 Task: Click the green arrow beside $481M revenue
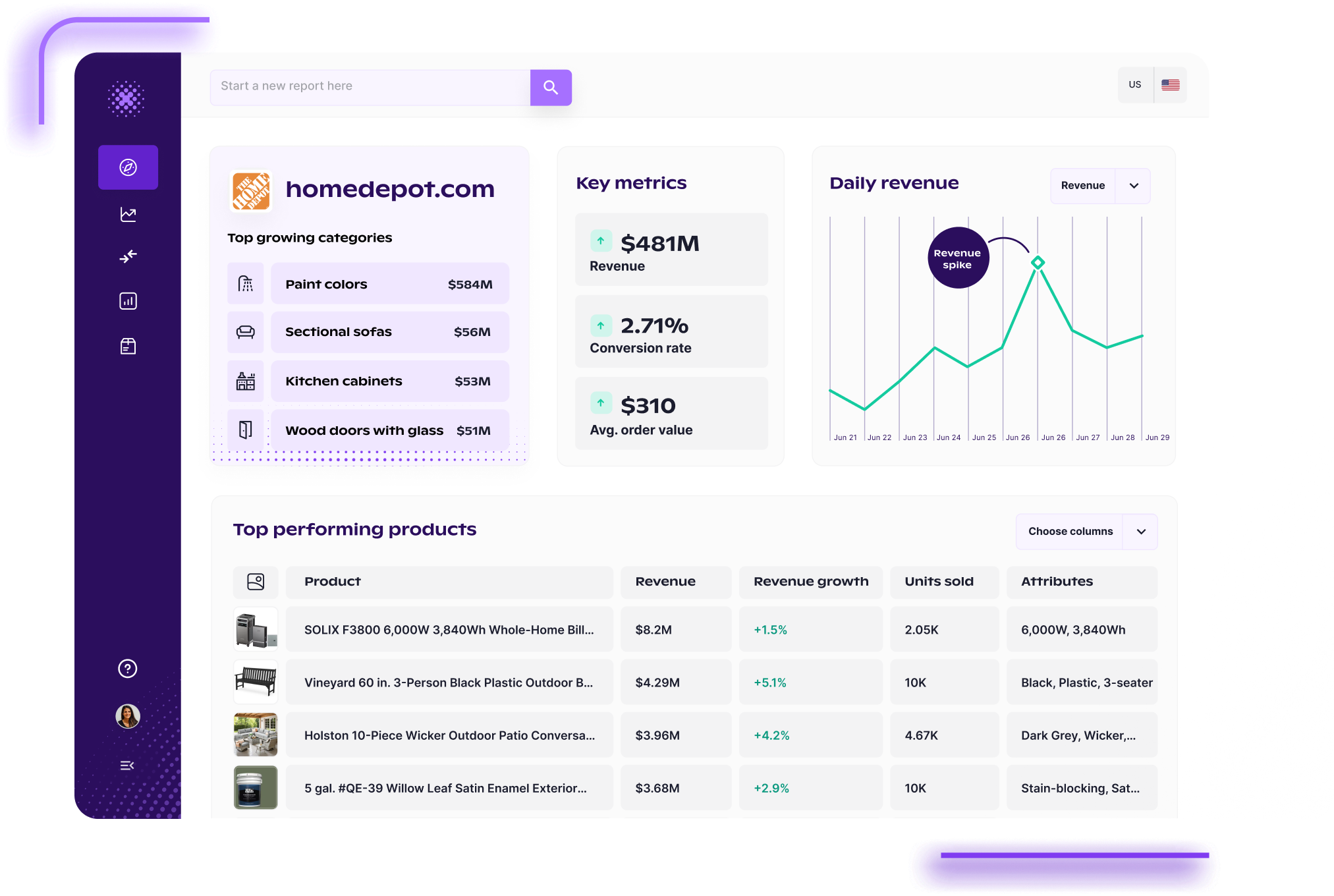(x=601, y=241)
